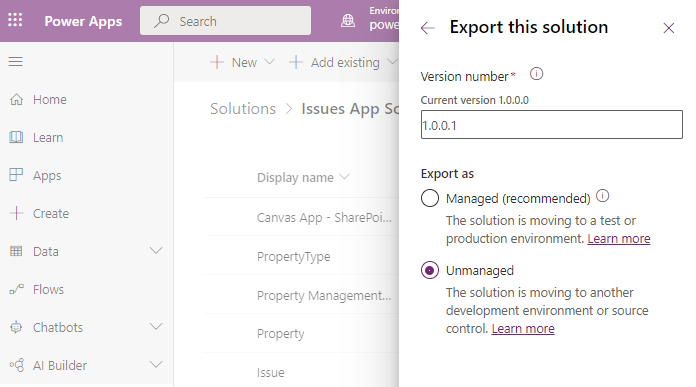Click the Current version 1.0.0.0 text
The width and height of the screenshot is (696, 387).
tap(475, 100)
